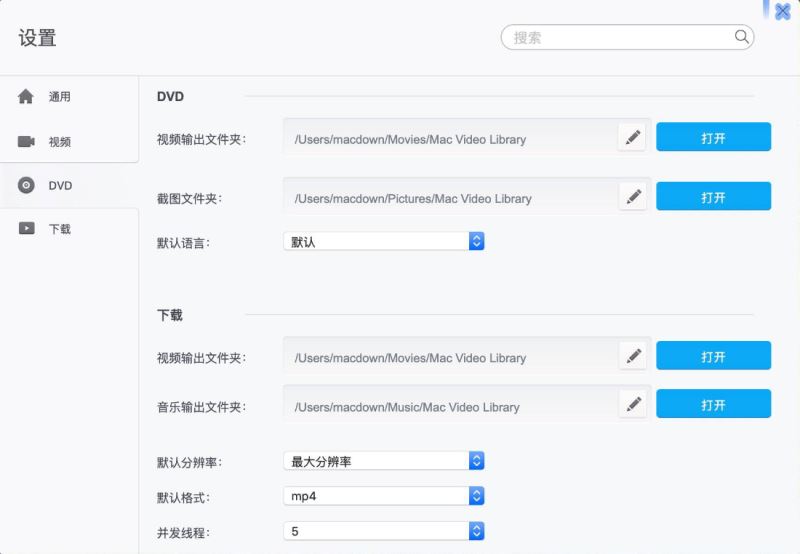Viewport: 800px width, 554px height.
Task: Click the 默认语言 label
Action: click(x=183, y=243)
